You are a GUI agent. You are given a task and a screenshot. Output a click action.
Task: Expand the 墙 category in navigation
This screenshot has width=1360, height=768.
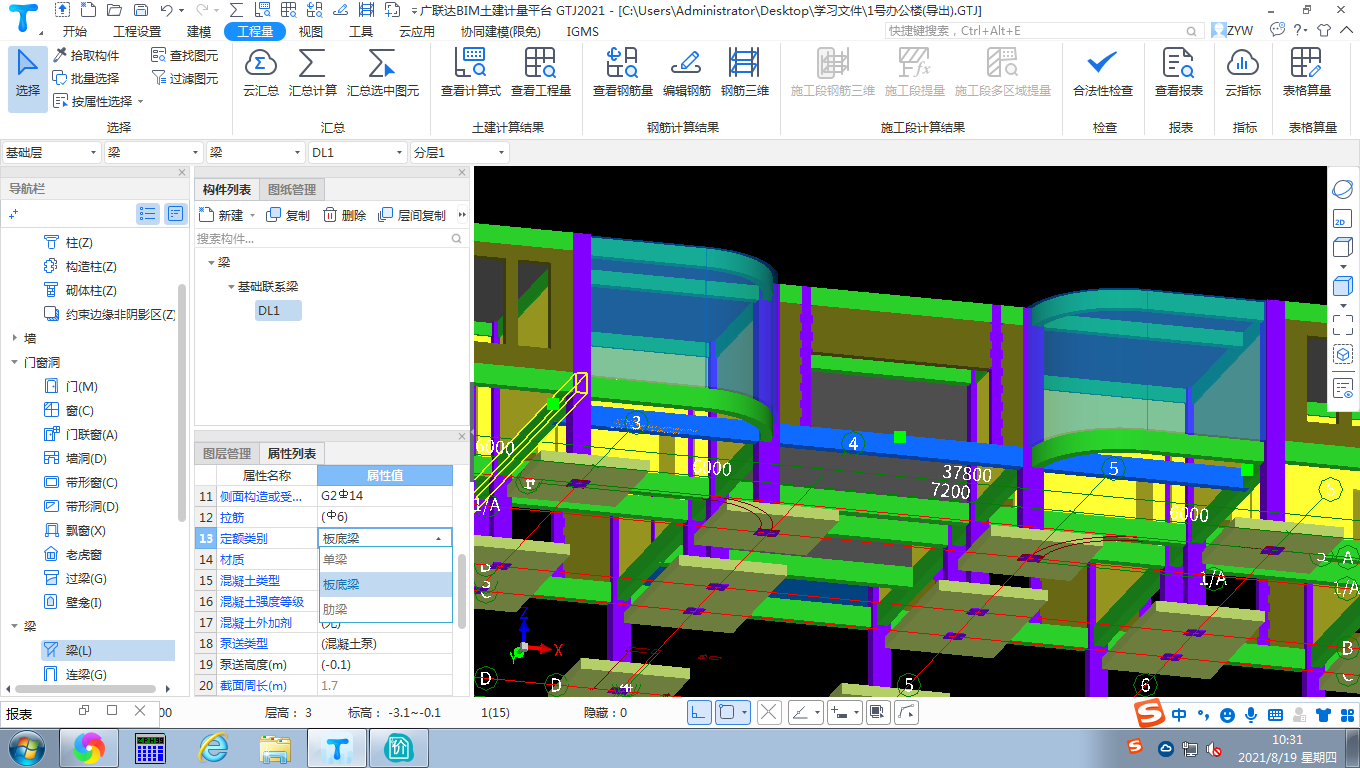tap(14, 339)
